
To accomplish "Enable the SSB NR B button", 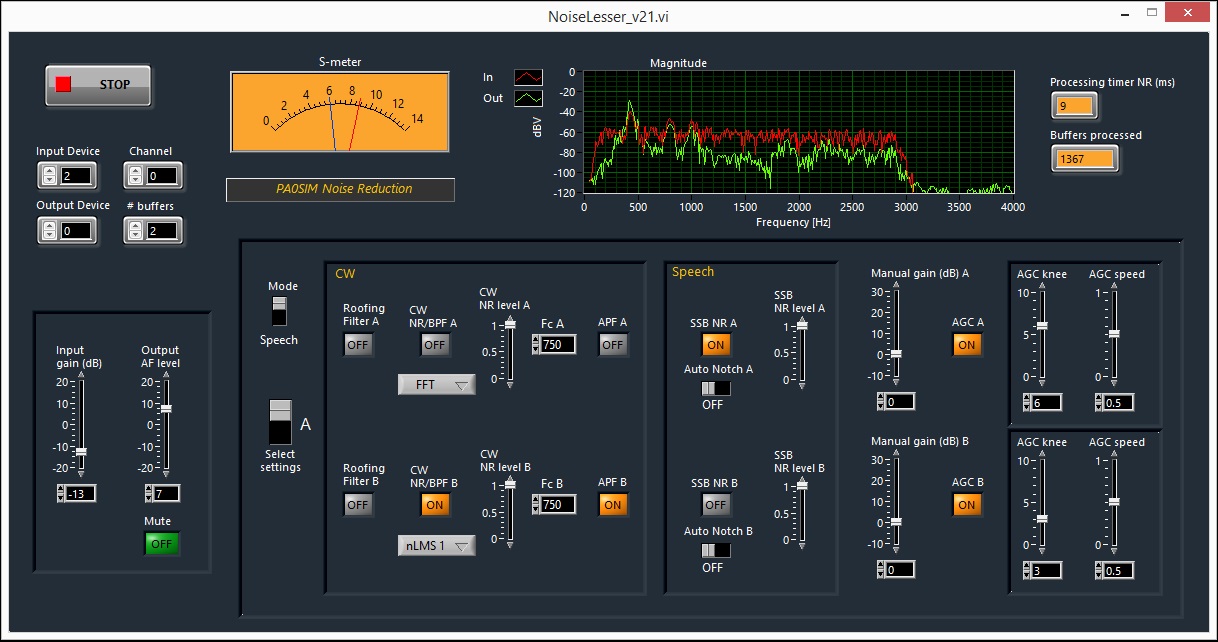I will pos(715,505).
